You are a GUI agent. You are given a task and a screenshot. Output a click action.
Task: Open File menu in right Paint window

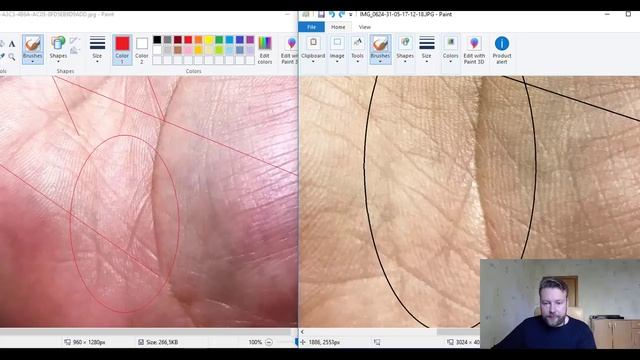(x=311, y=27)
